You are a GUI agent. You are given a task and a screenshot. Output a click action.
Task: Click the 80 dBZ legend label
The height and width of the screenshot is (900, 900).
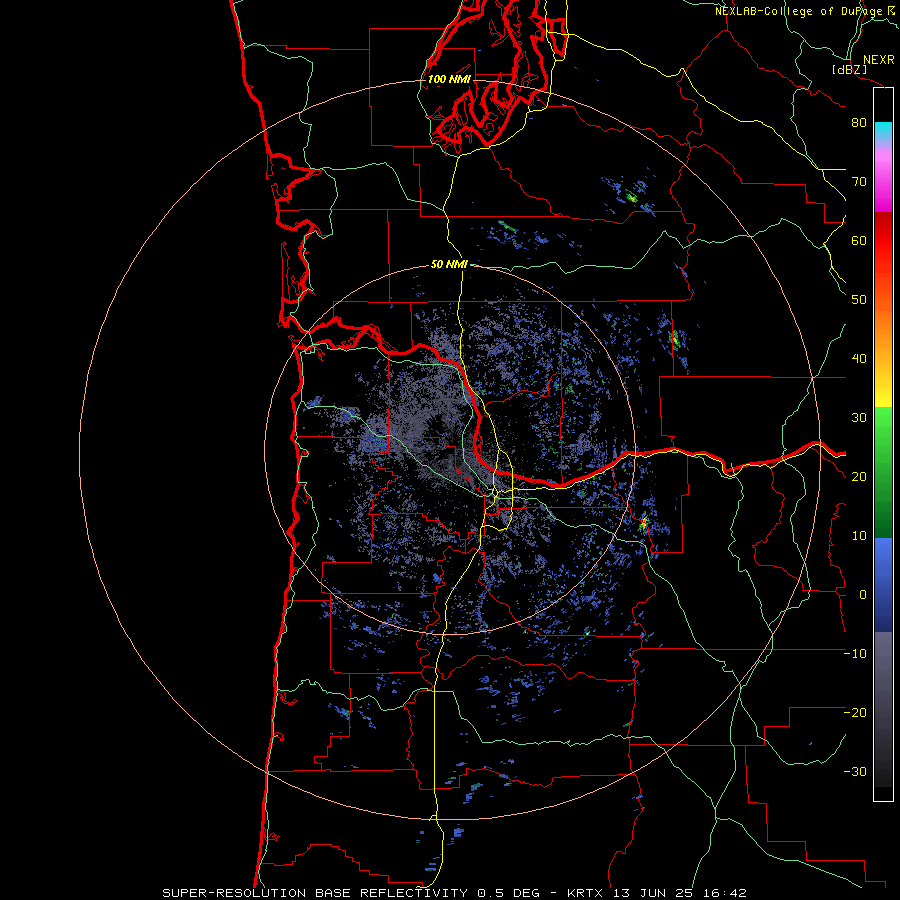pyautogui.click(x=859, y=123)
